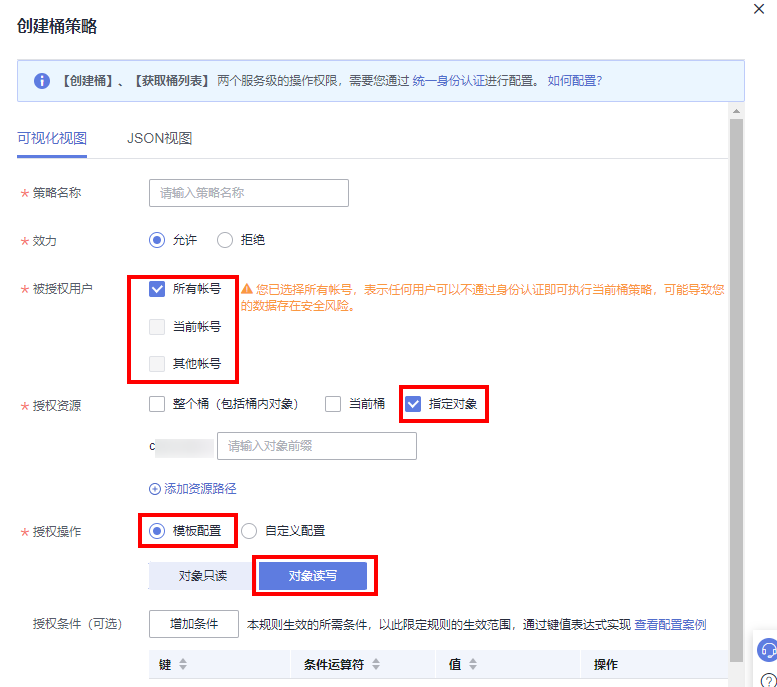Close the 创建桶策略 dialog
This screenshot has height=687, width=777.
(758, 9)
